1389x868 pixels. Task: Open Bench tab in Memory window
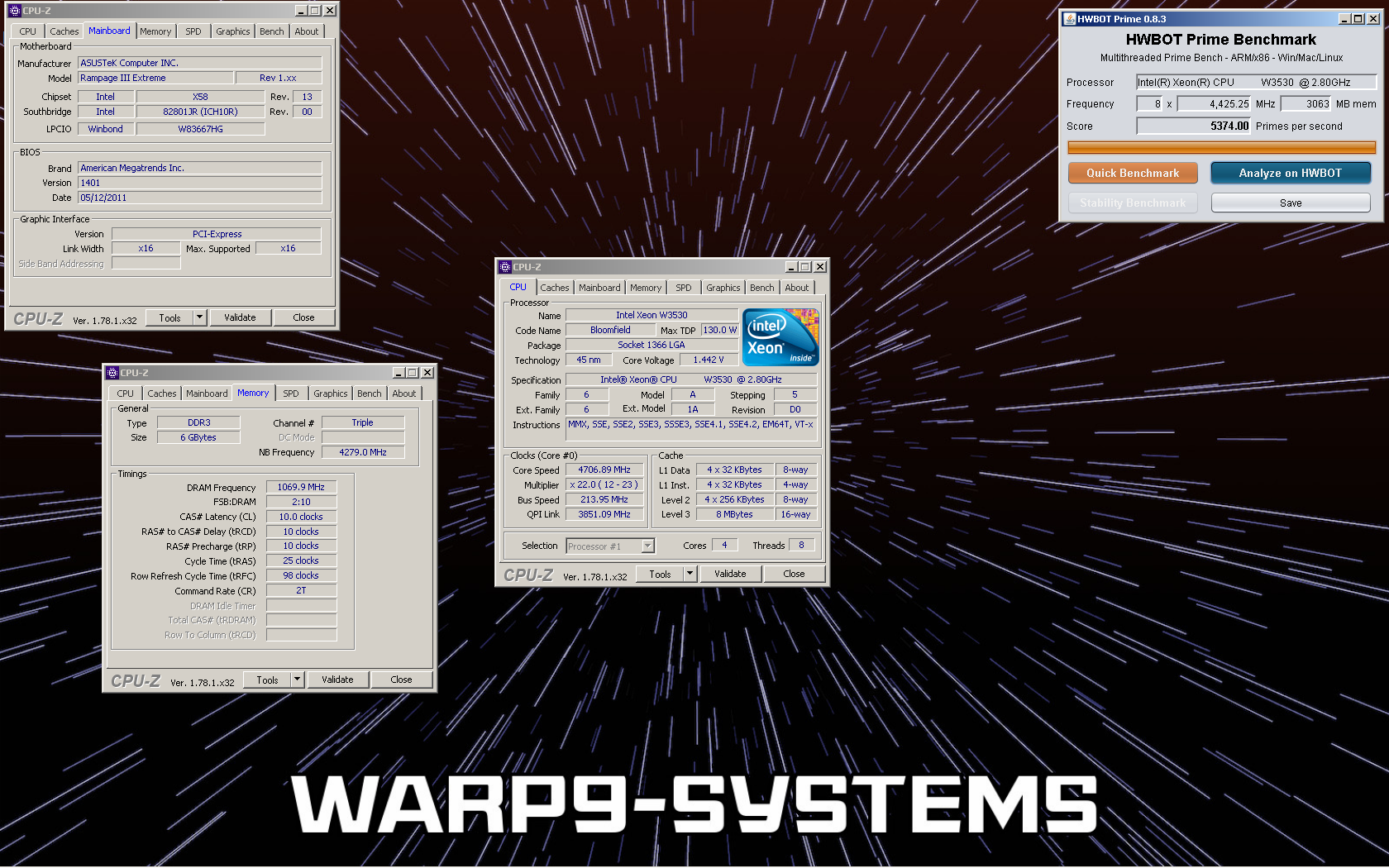pos(370,393)
